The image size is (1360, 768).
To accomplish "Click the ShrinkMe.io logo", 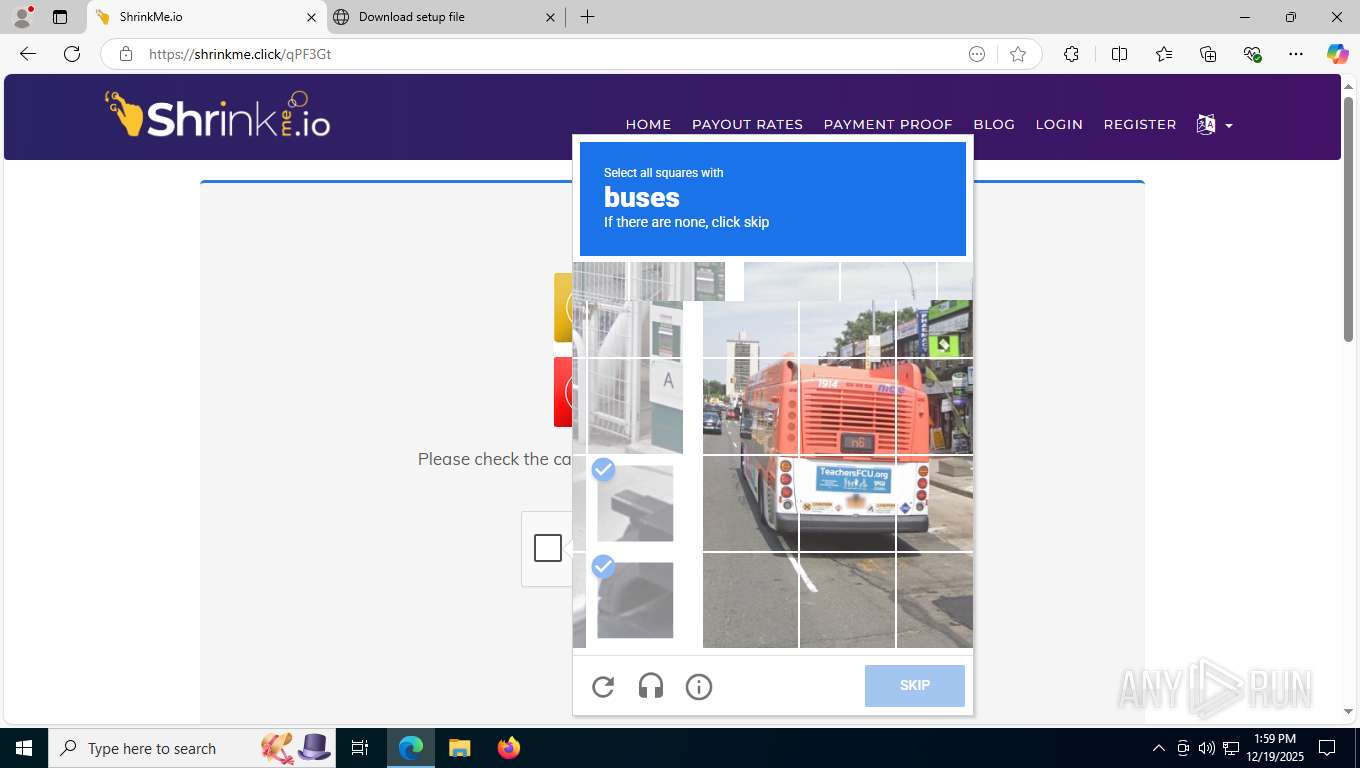I will (x=218, y=114).
